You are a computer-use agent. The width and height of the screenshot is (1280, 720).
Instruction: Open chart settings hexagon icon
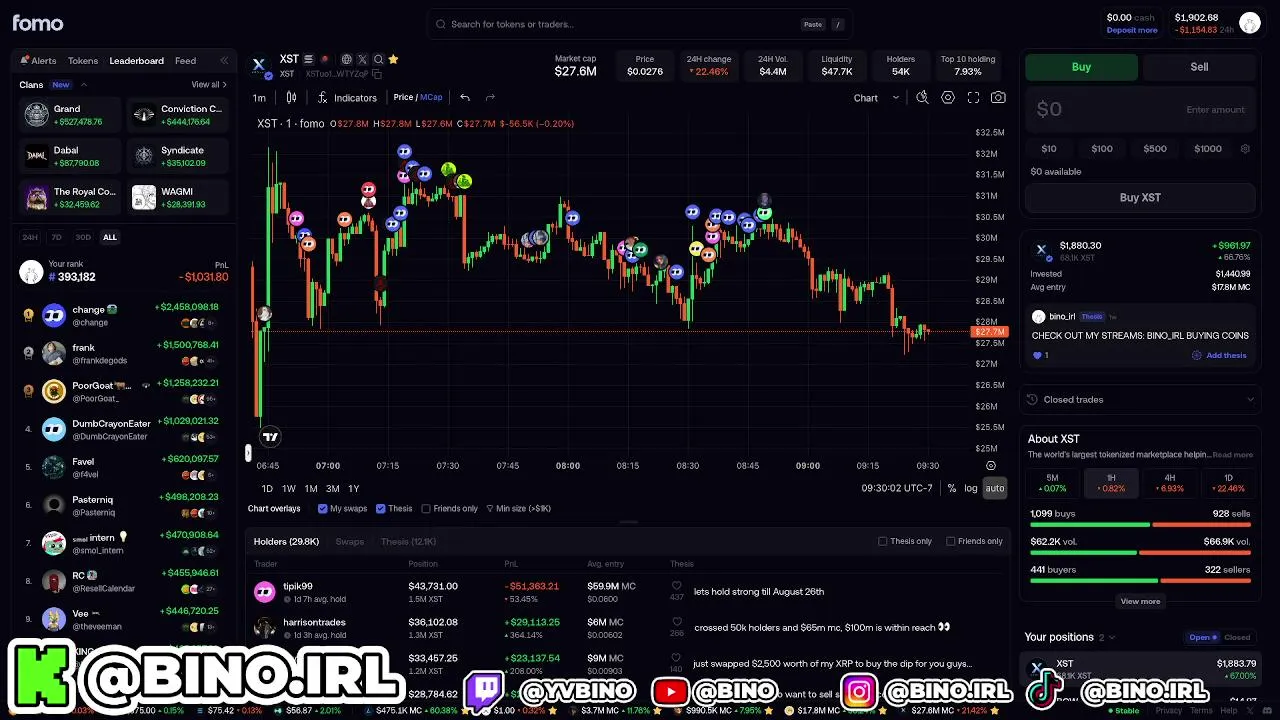pos(948,97)
